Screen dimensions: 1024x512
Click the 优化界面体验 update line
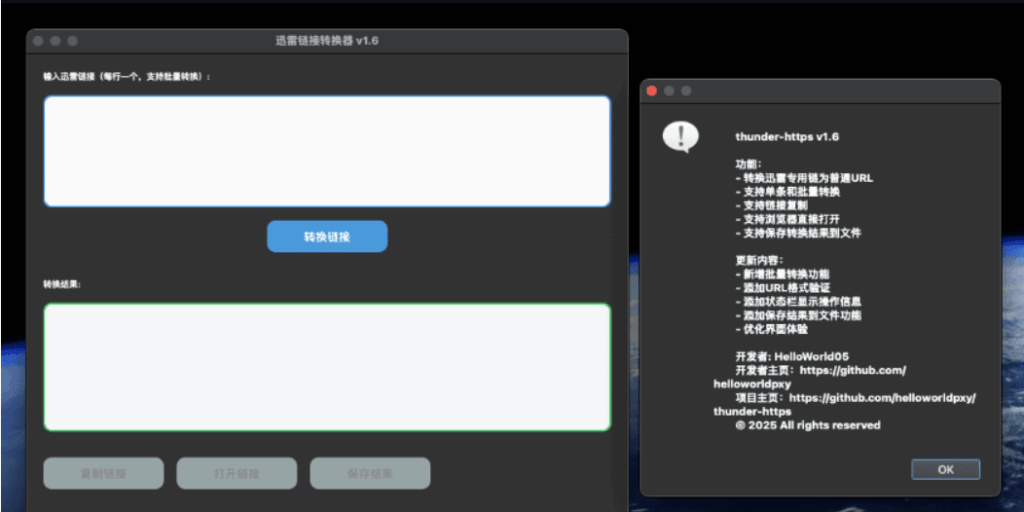pos(771,329)
